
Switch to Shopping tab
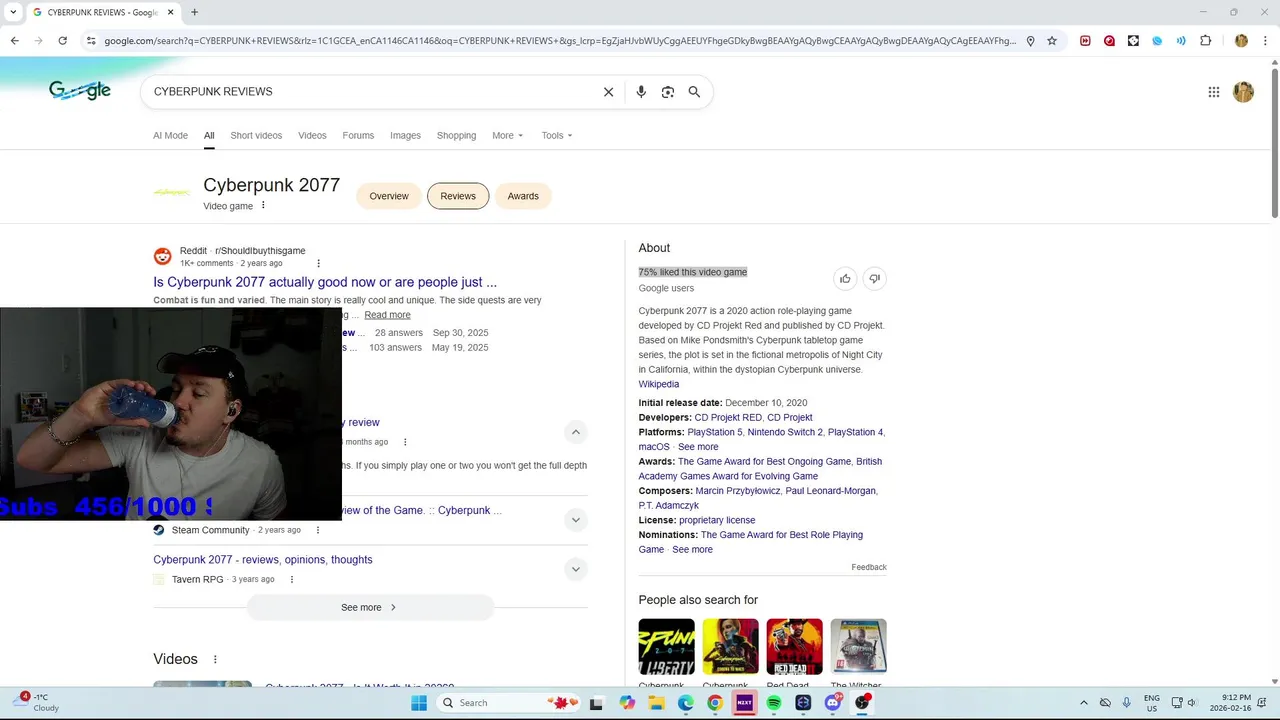tap(456, 136)
